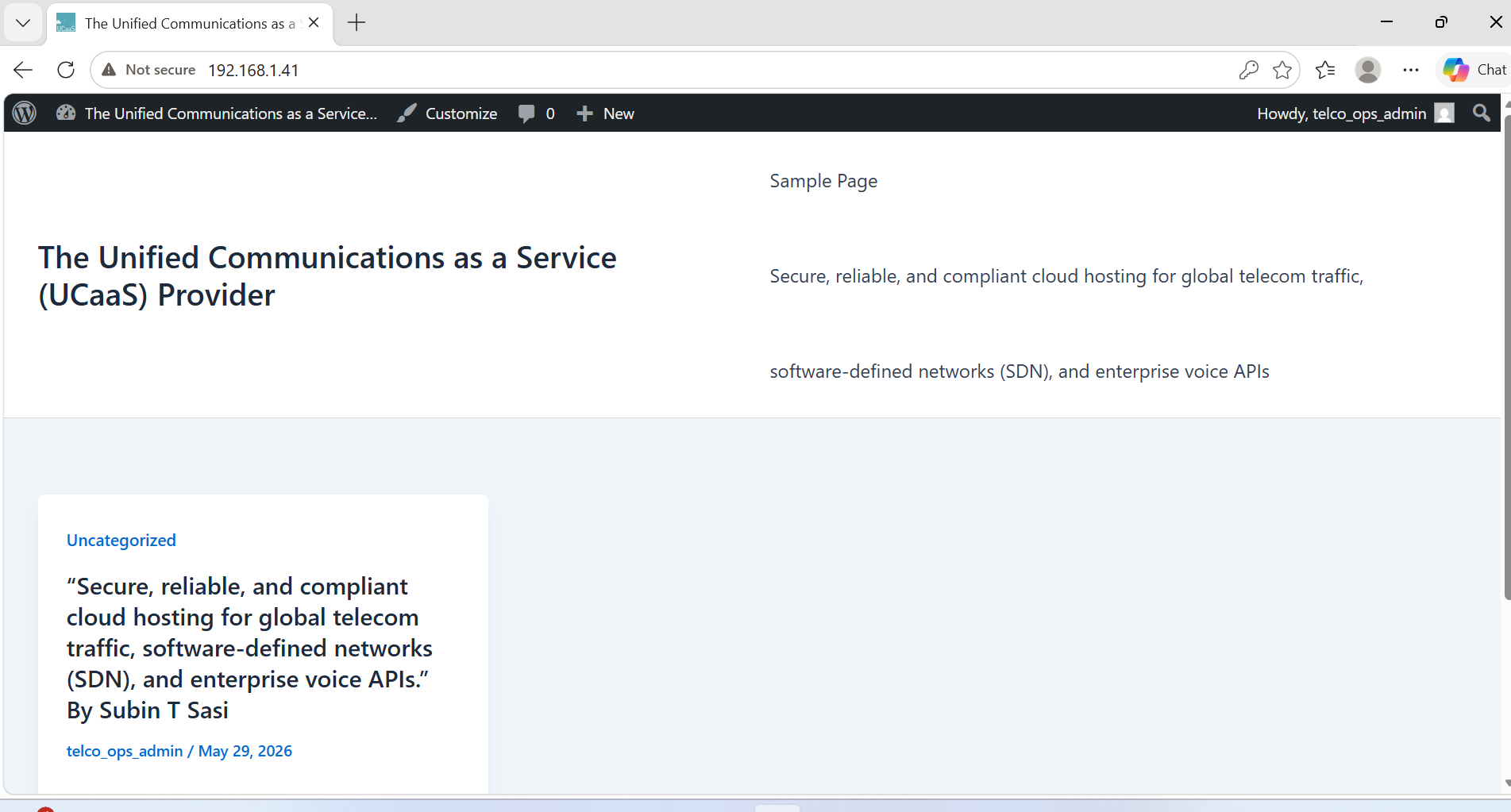Open a new browser tab
The height and width of the screenshot is (812, 1511).
pos(357,23)
